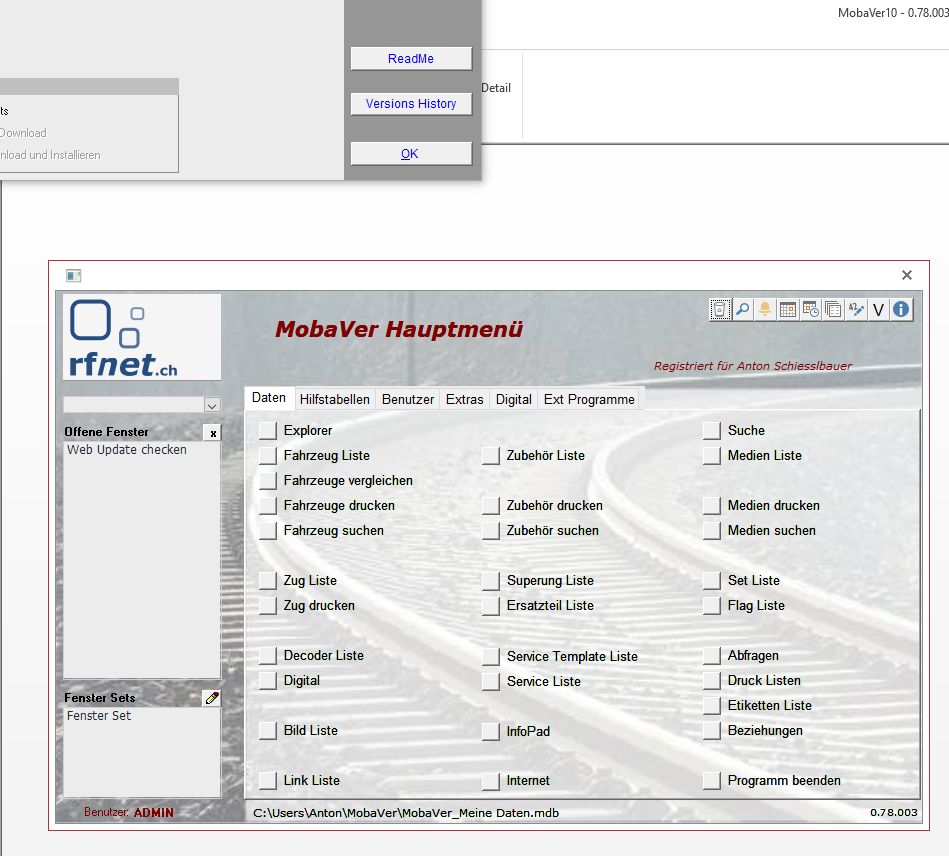Click the Service Liste box
This screenshot has height=856, width=949.
pyautogui.click(x=491, y=681)
